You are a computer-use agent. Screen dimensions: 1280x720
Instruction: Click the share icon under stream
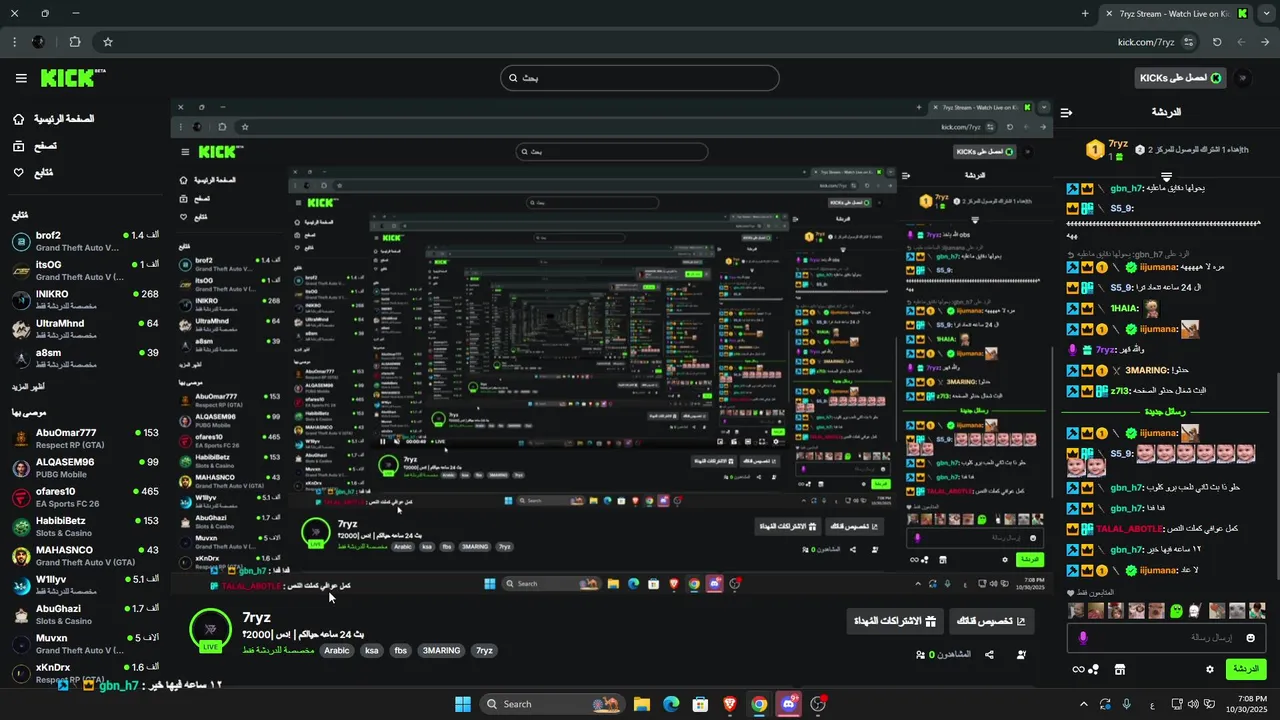click(x=989, y=655)
